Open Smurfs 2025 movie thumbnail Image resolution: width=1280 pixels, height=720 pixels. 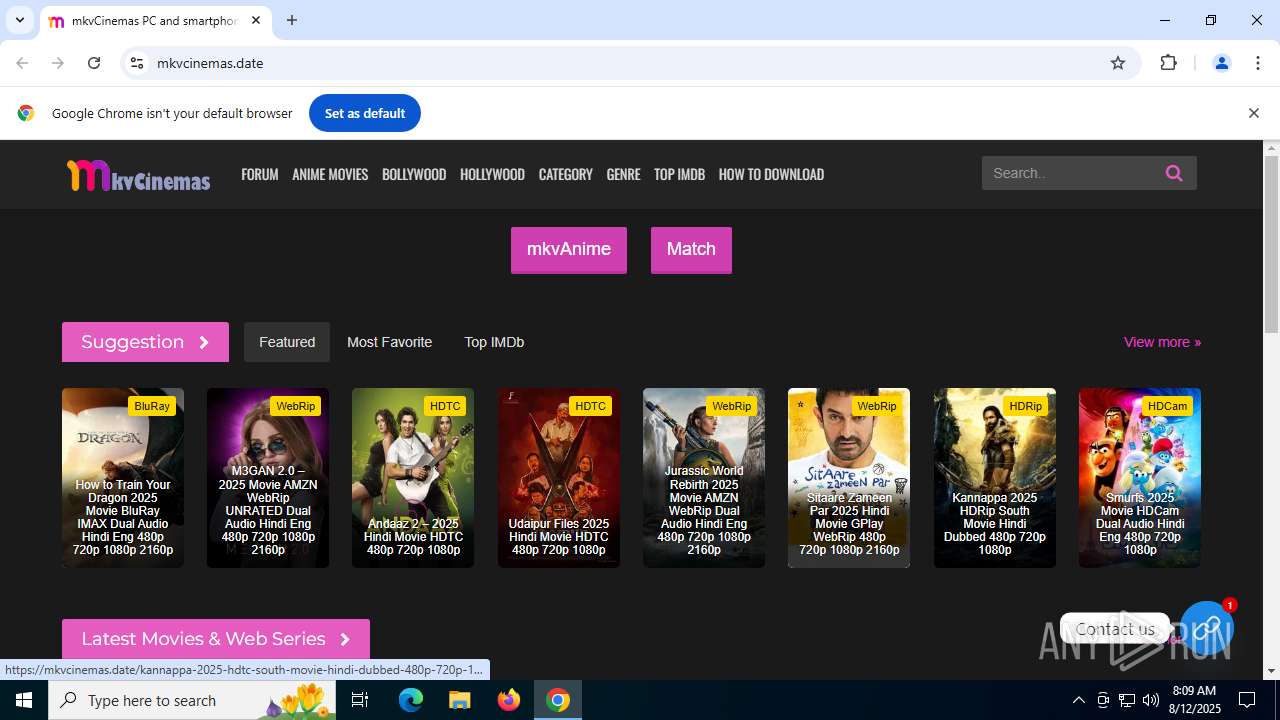1140,478
